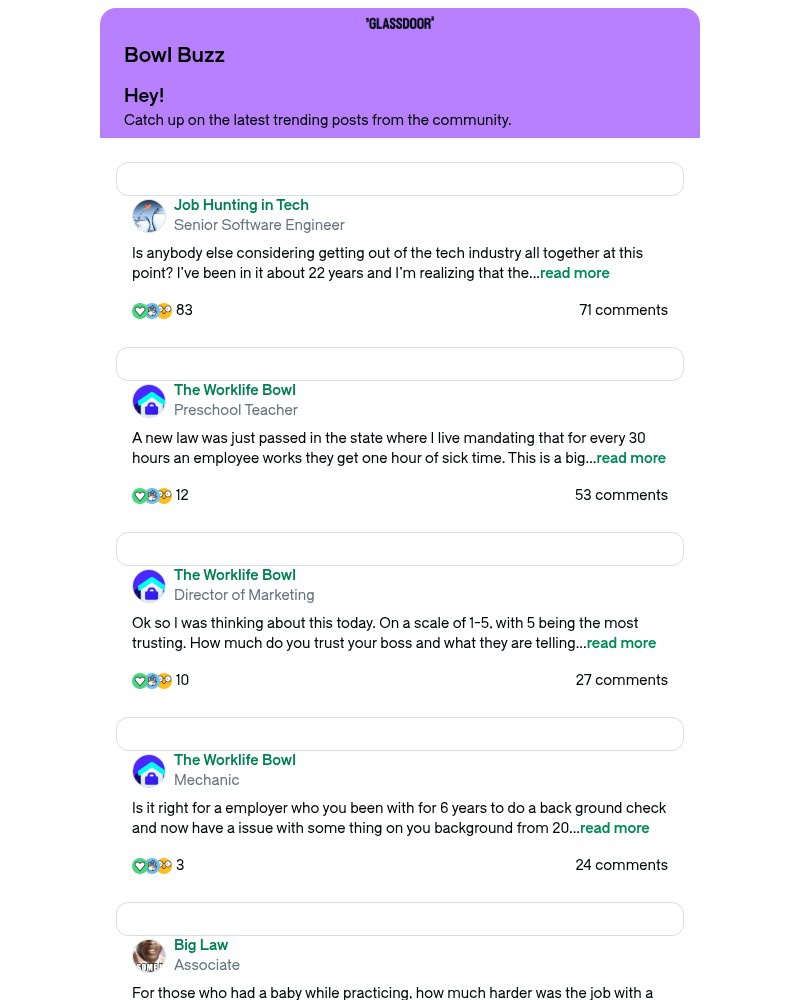Click reaction icons beside 12 count
Image resolution: width=800 pixels, height=1000 pixels.
tap(152, 496)
